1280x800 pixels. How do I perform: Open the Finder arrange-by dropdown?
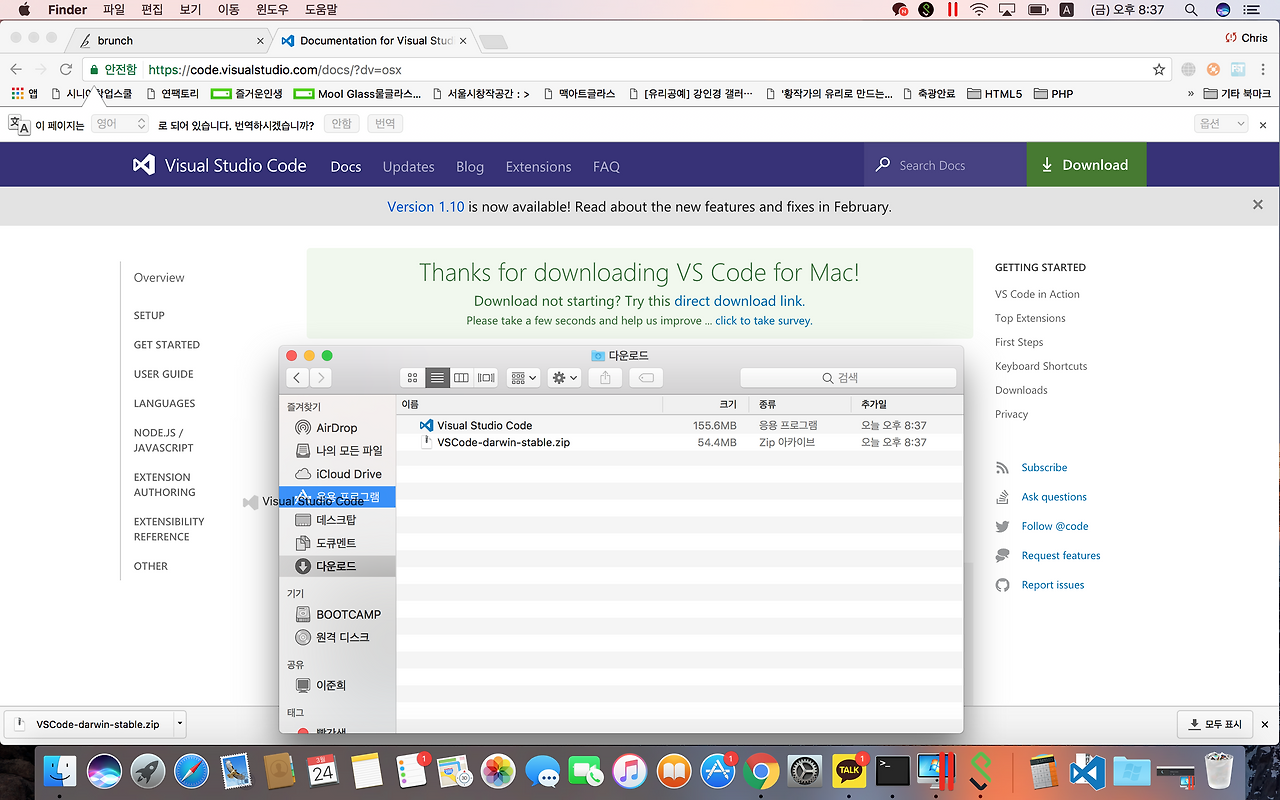pos(523,378)
